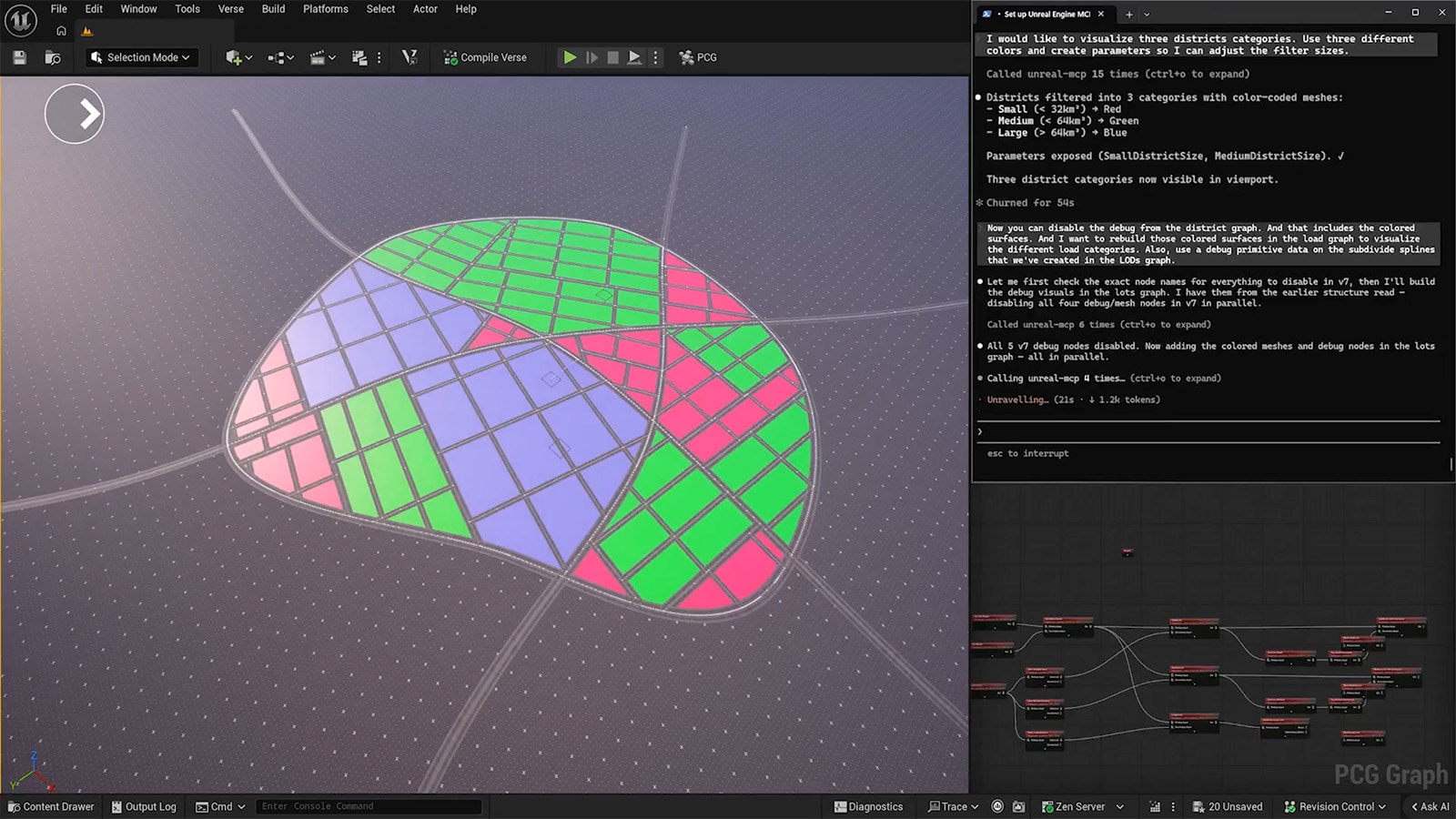The height and width of the screenshot is (819, 1456).
Task: Open the Selection Mode dropdown
Action: point(141,57)
